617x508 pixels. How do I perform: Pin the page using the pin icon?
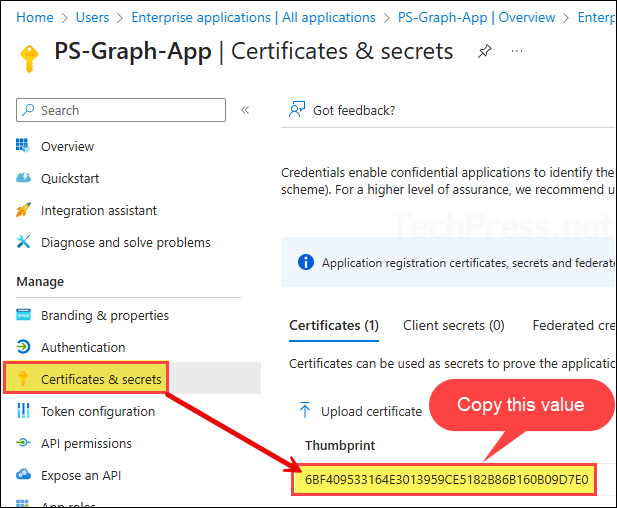click(485, 52)
